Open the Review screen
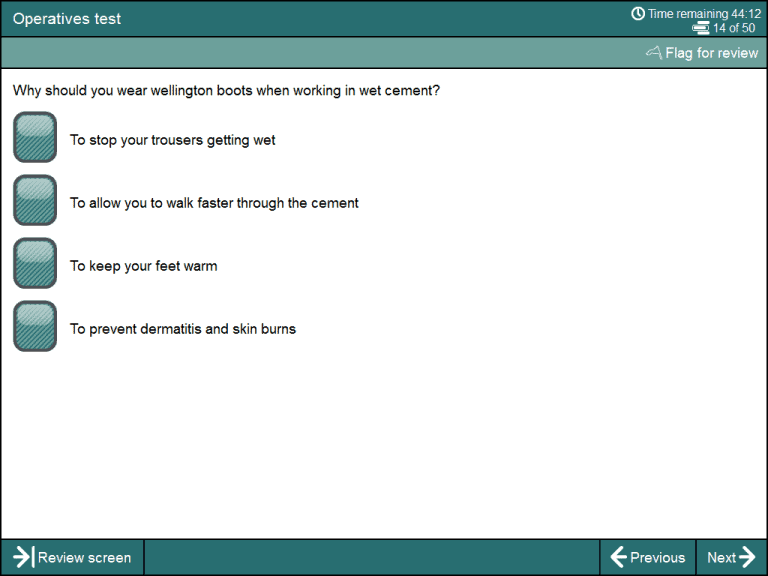768x576 pixels. point(72,557)
